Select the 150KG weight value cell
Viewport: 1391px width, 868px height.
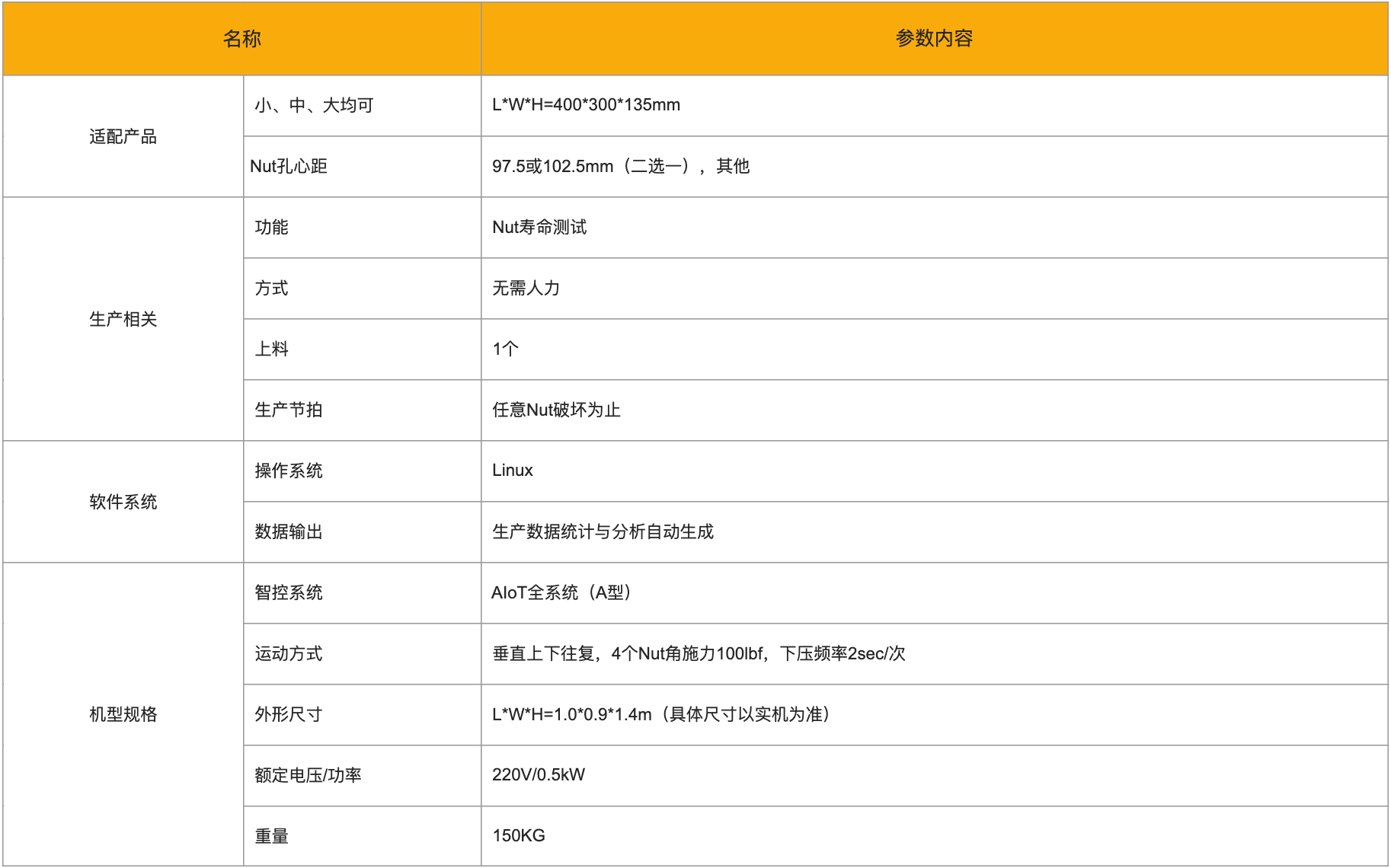519,836
